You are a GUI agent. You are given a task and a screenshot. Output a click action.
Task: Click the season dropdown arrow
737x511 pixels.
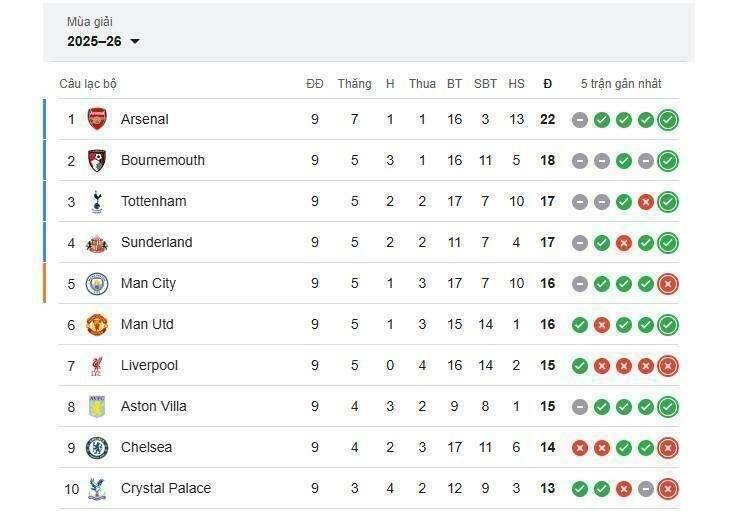click(135, 41)
